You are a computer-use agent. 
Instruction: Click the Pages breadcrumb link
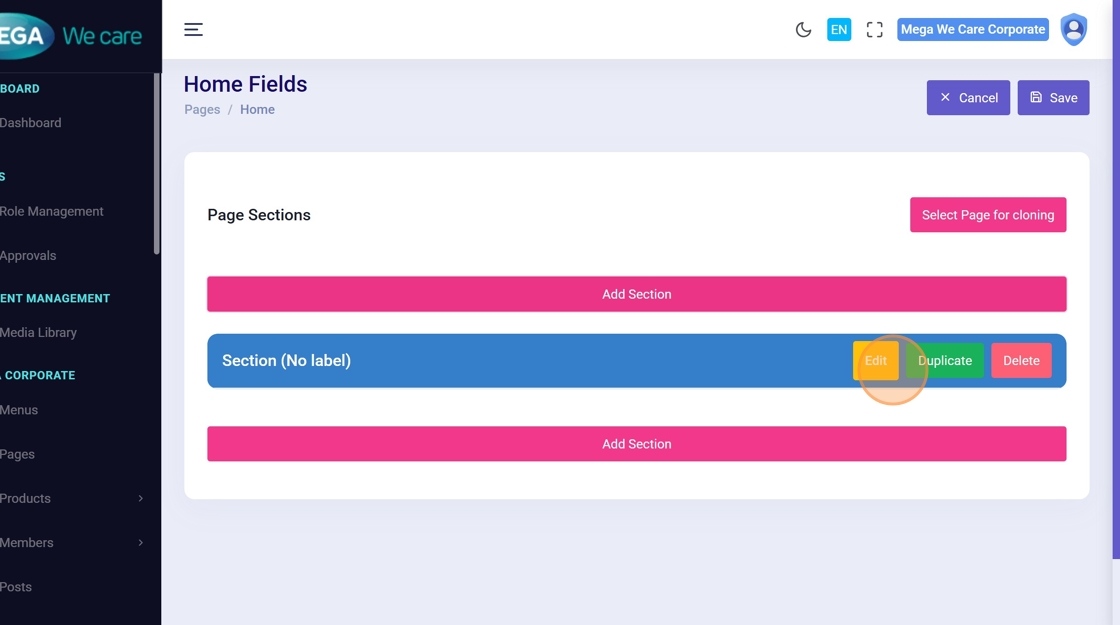point(202,110)
